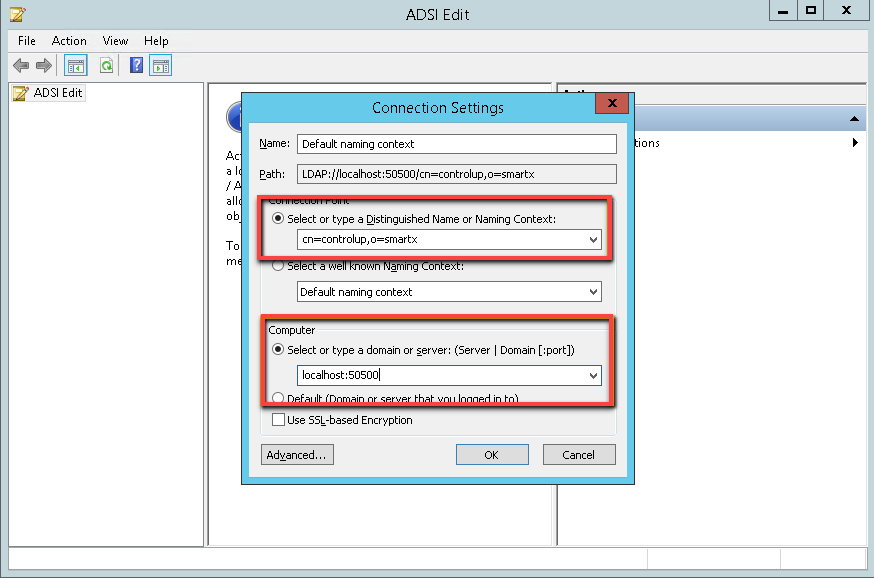Click the Path field with LDAP URL

pyautogui.click(x=457, y=174)
